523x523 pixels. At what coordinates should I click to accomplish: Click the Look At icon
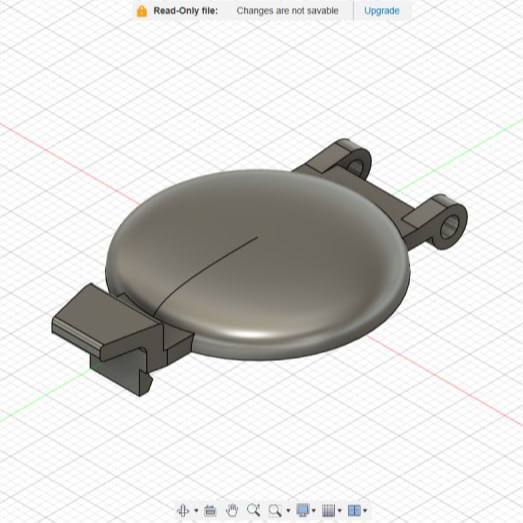point(210,510)
